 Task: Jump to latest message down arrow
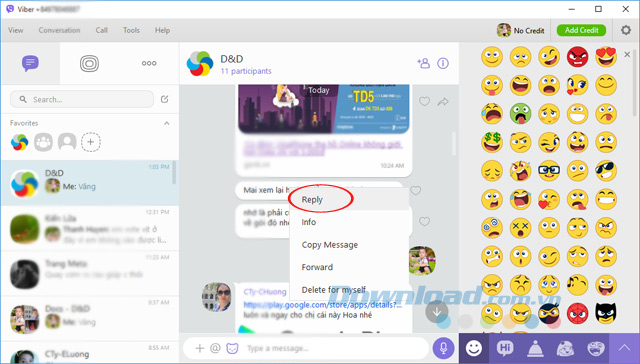tap(437, 312)
